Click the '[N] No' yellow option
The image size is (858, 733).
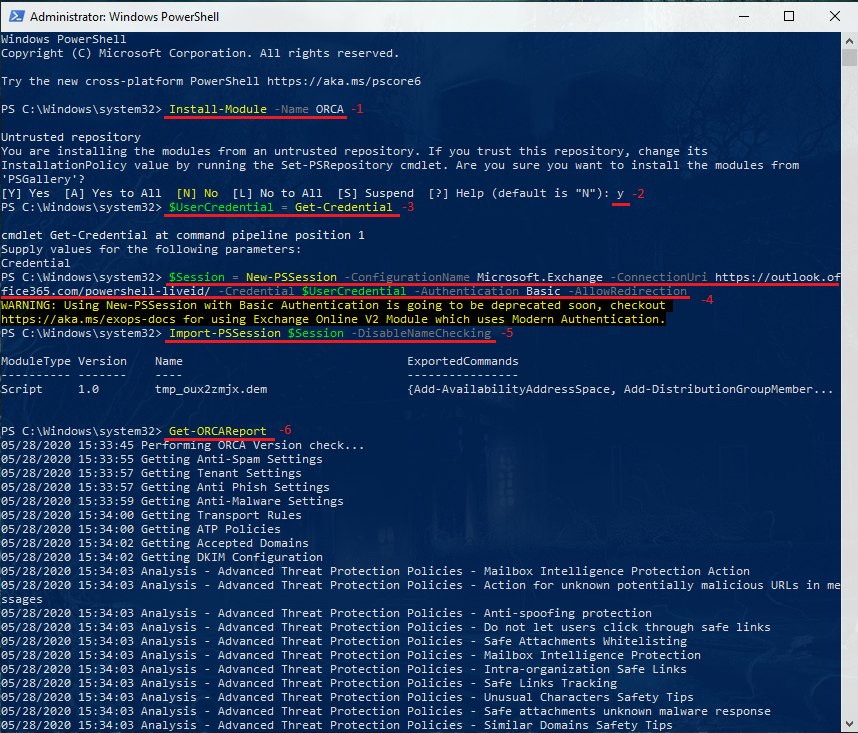tap(197, 193)
